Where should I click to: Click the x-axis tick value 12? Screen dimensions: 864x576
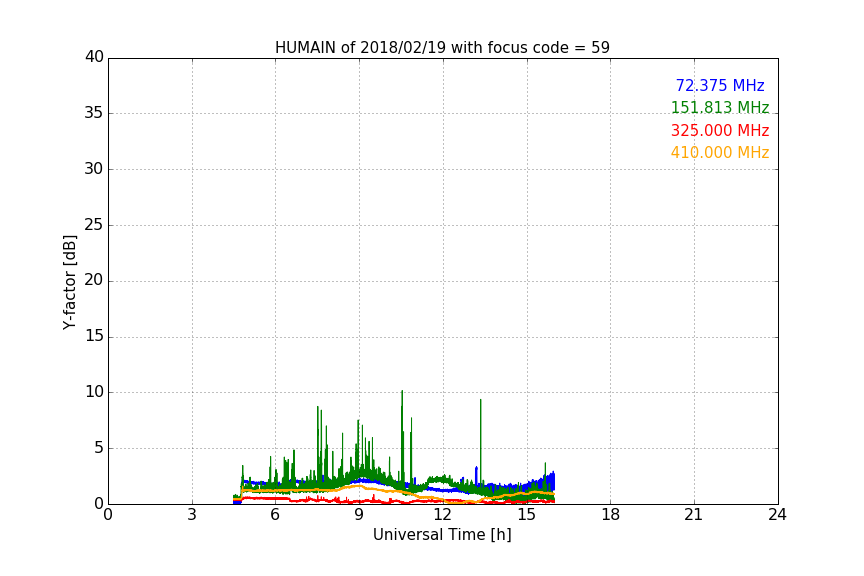442,515
